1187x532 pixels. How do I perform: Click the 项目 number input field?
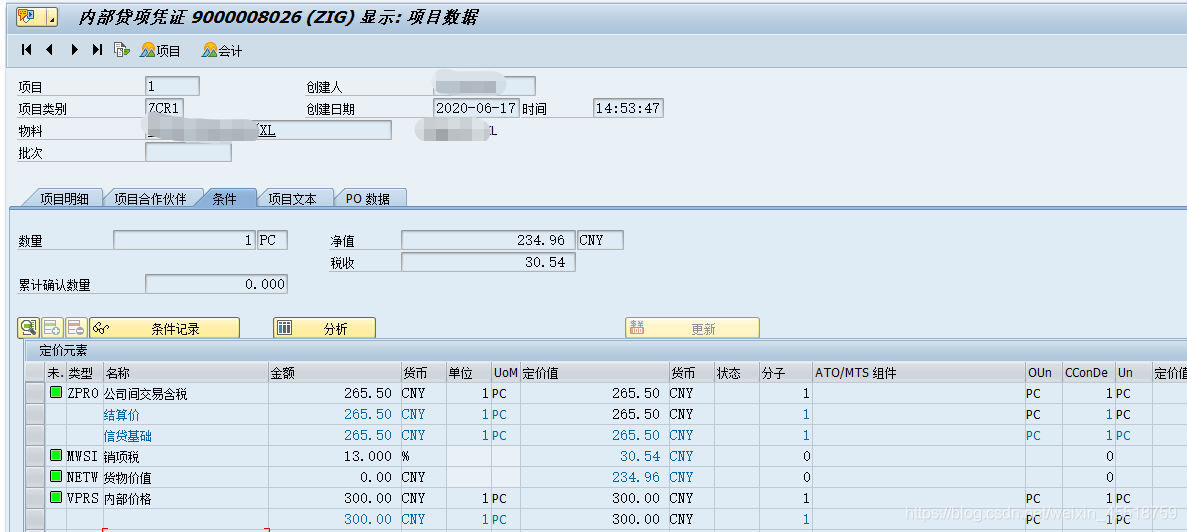pos(172,86)
